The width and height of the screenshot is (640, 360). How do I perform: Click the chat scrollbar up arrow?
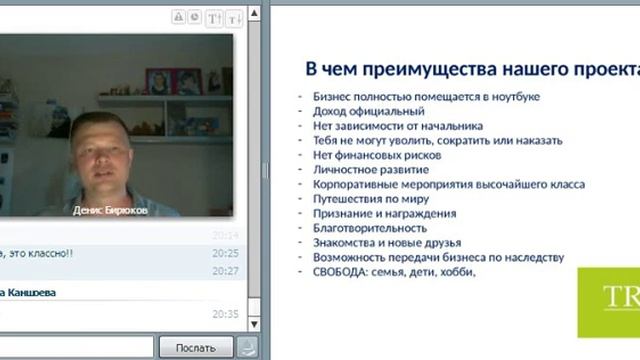[x=254, y=13]
